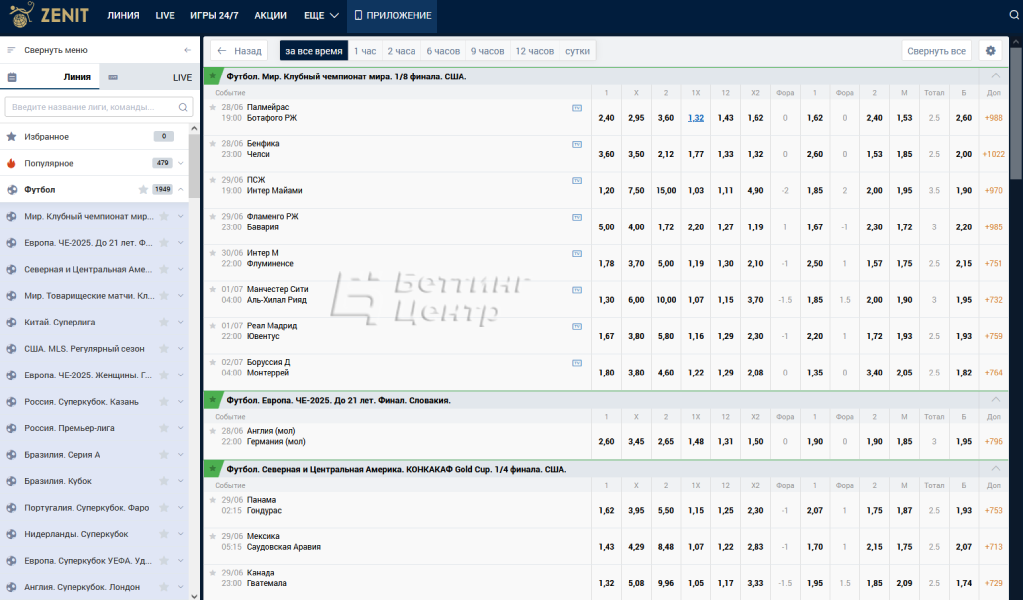Collapse Клубный чемпионат мира table chevron
The height and width of the screenshot is (600, 1023).
point(996,76)
